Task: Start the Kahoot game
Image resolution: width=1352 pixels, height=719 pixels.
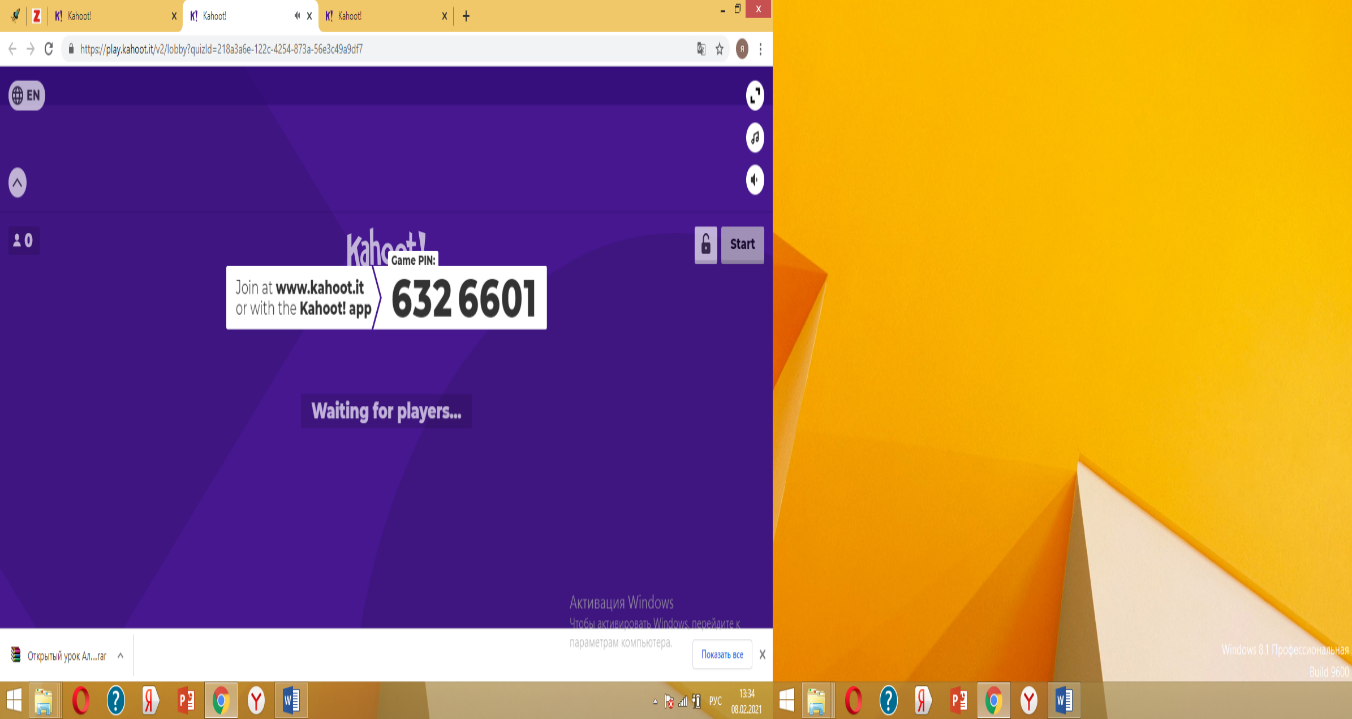Action: coord(742,244)
